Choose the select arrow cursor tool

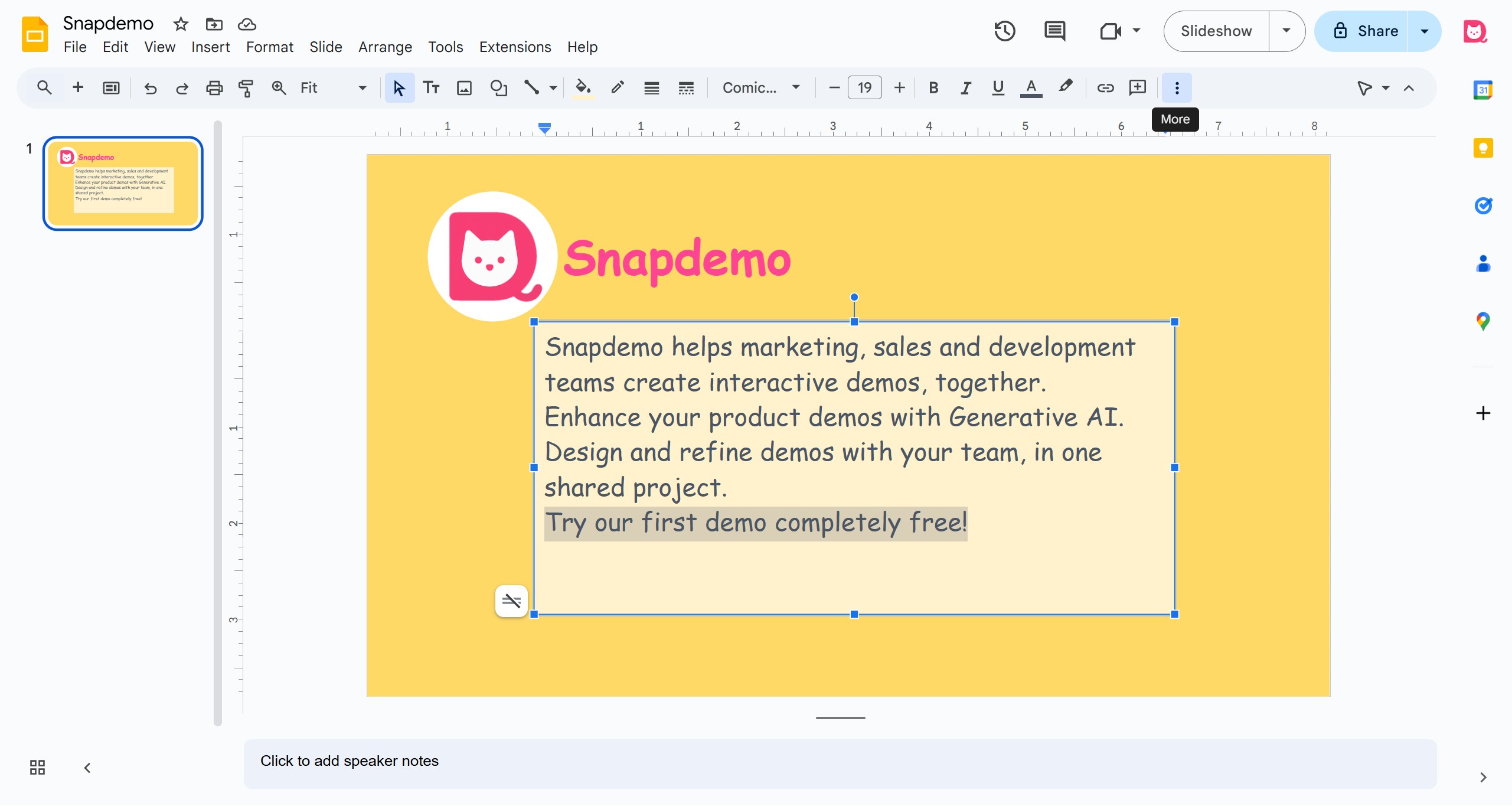click(399, 88)
